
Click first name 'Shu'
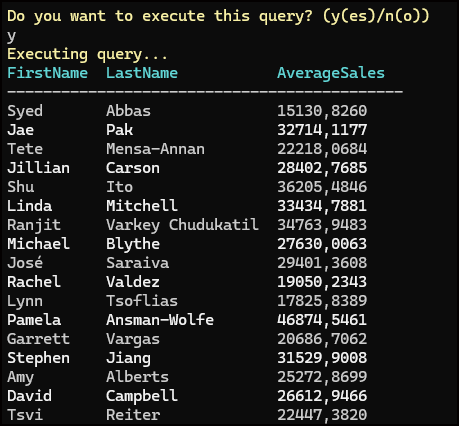(21, 187)
